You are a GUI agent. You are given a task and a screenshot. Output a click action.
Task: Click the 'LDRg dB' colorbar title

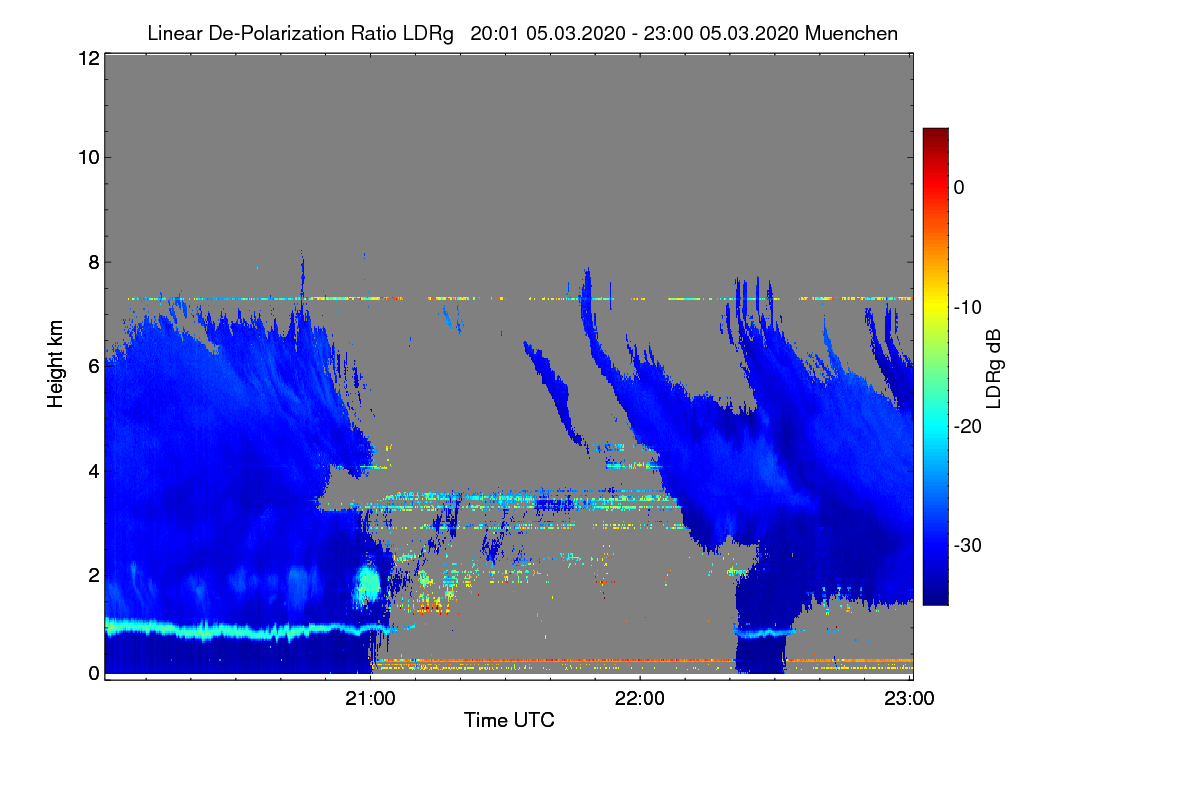click(994, 367)
